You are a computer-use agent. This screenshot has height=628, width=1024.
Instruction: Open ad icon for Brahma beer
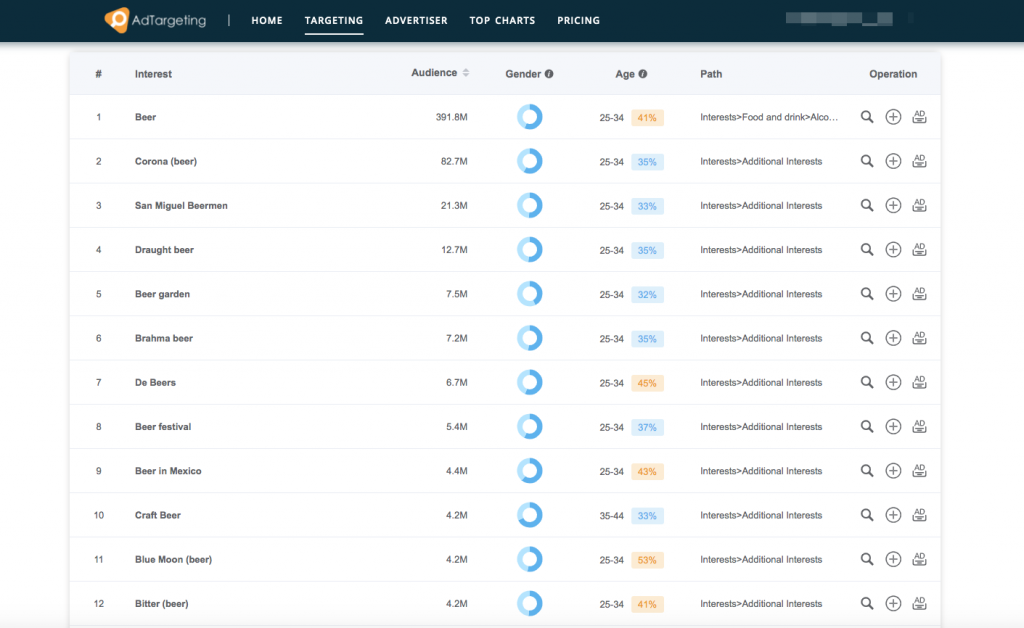pos(919,338)
